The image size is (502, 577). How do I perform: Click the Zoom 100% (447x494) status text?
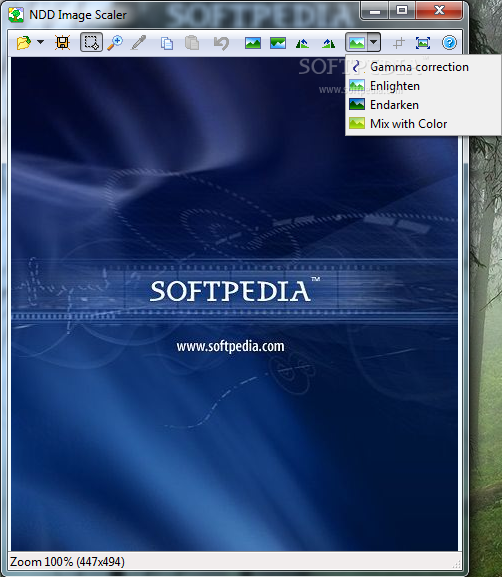(x=67, y=562)
